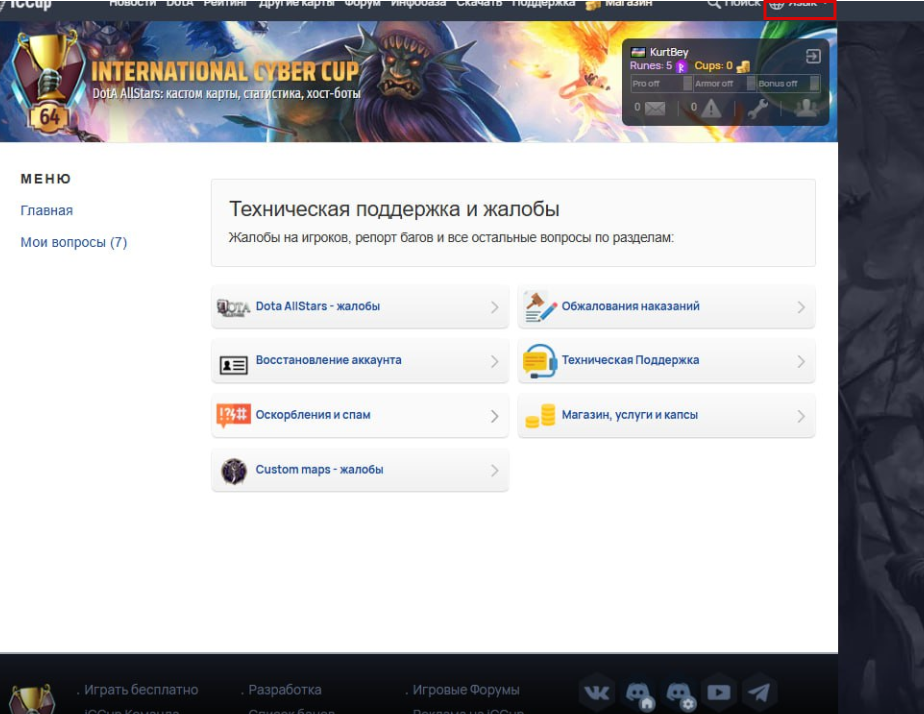Open the Восстановление аккаунта link
The height and width of the screenshot is (714, 924).
click(328, 360)
